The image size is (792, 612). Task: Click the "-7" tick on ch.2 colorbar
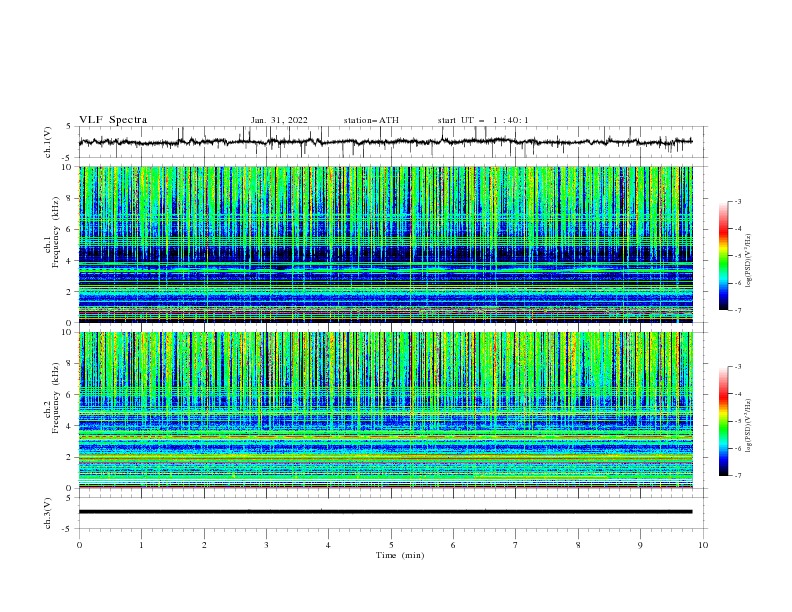738,476
